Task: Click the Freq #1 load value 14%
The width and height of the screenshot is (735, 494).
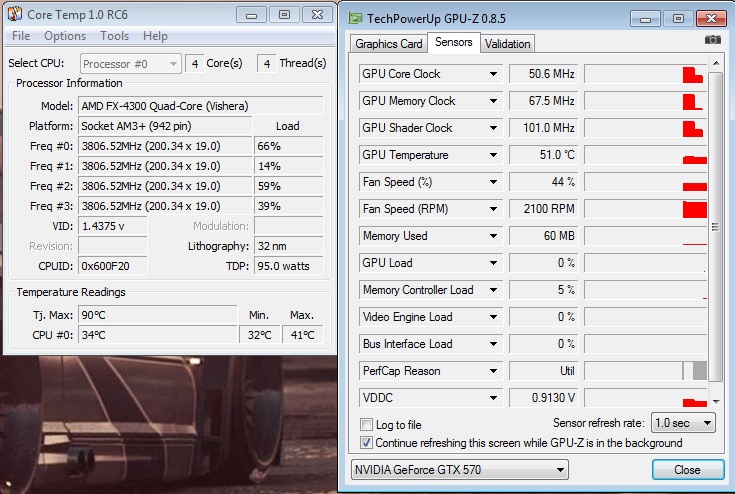Action: click(289, 166)
